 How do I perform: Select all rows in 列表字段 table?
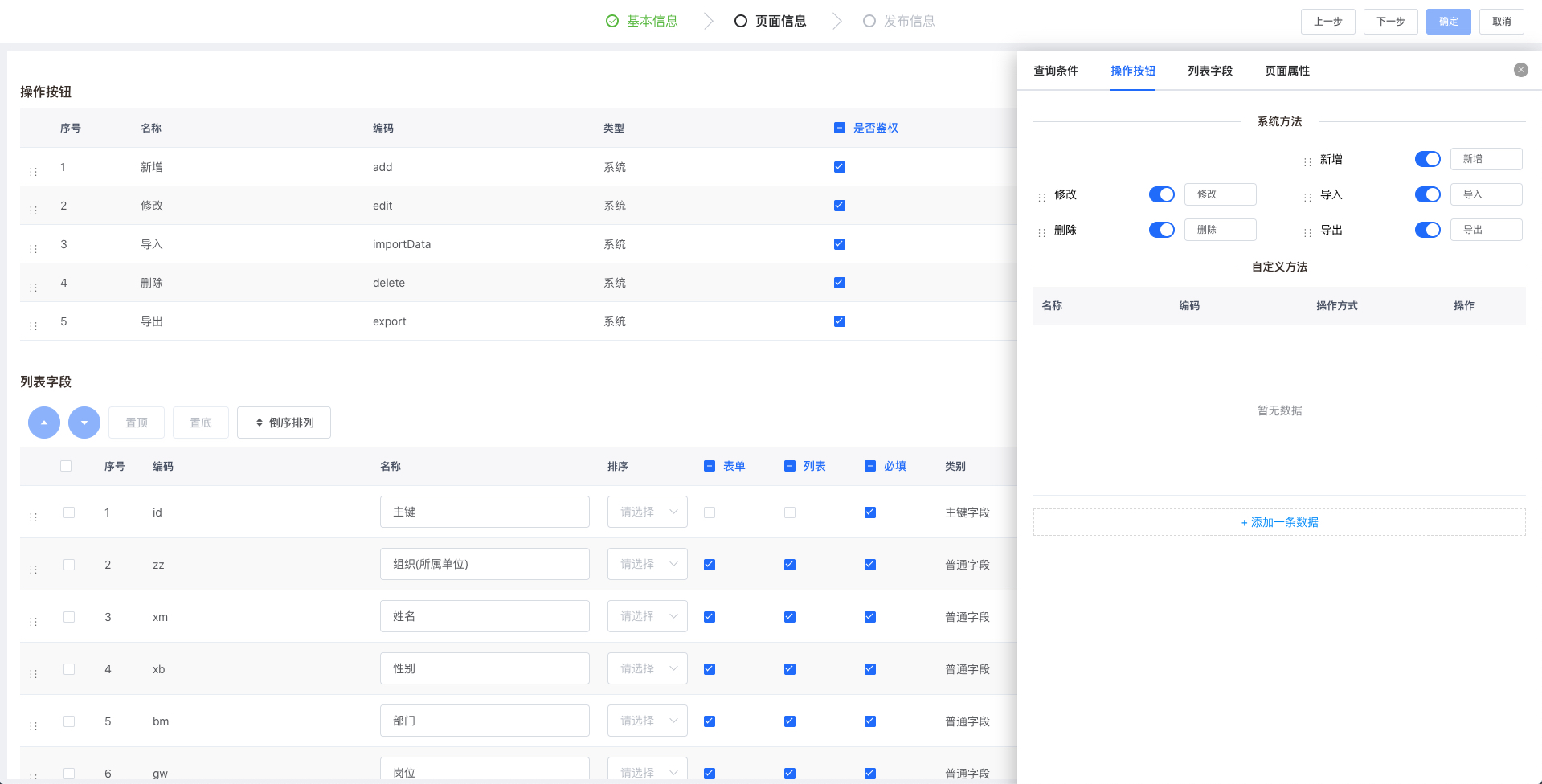click(66, 466)
